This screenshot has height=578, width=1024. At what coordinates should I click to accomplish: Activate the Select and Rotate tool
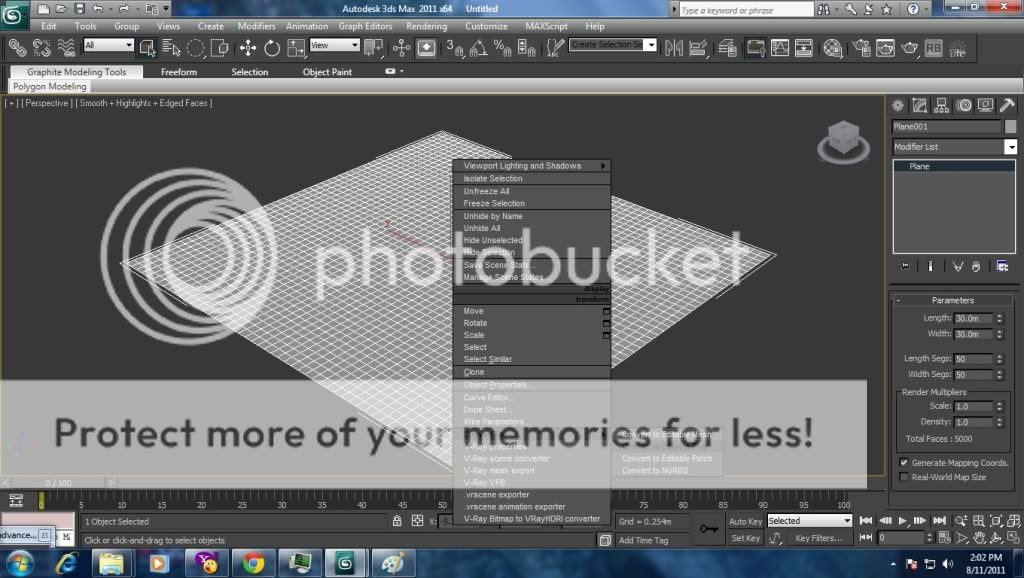pos(272,48)
